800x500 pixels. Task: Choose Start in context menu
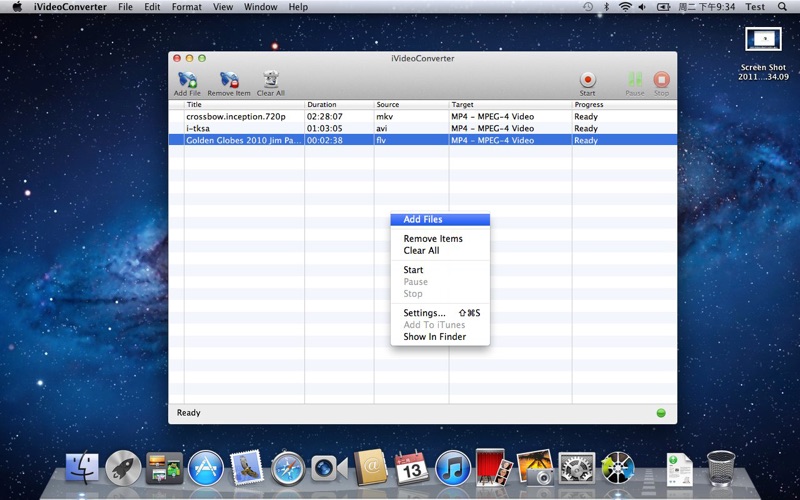[x=440, y=270]
